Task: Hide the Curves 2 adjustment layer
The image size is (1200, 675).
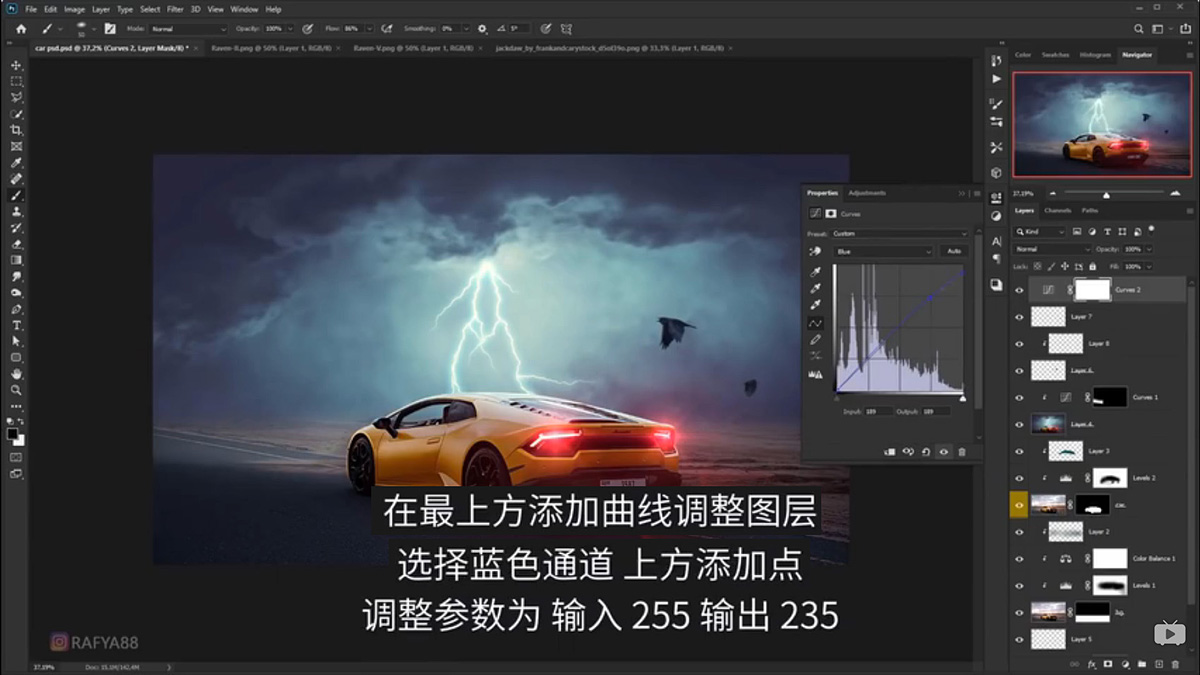Action: tap(1019, 289)
